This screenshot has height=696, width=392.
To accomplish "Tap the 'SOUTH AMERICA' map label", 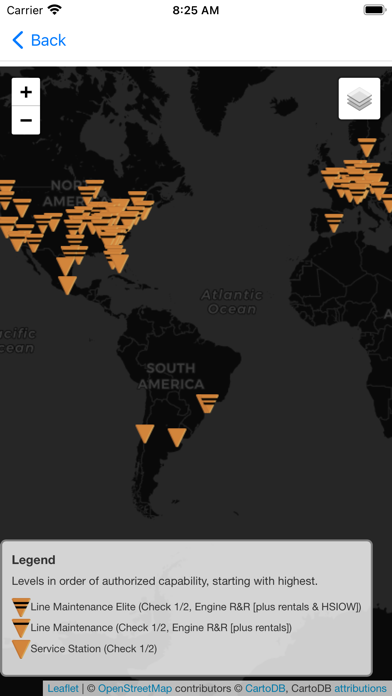I will pyautogui.click(x=171, y=376).
